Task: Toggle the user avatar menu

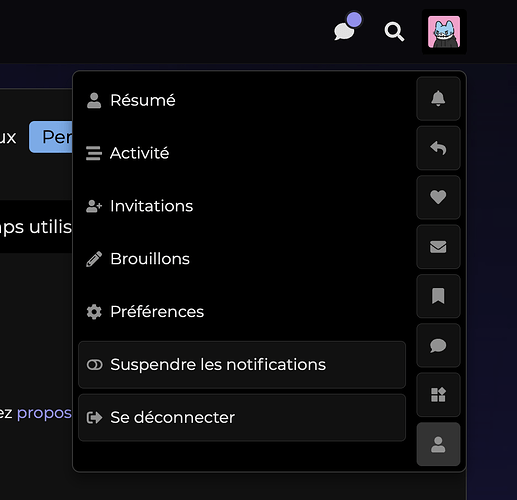Action: 444,32
